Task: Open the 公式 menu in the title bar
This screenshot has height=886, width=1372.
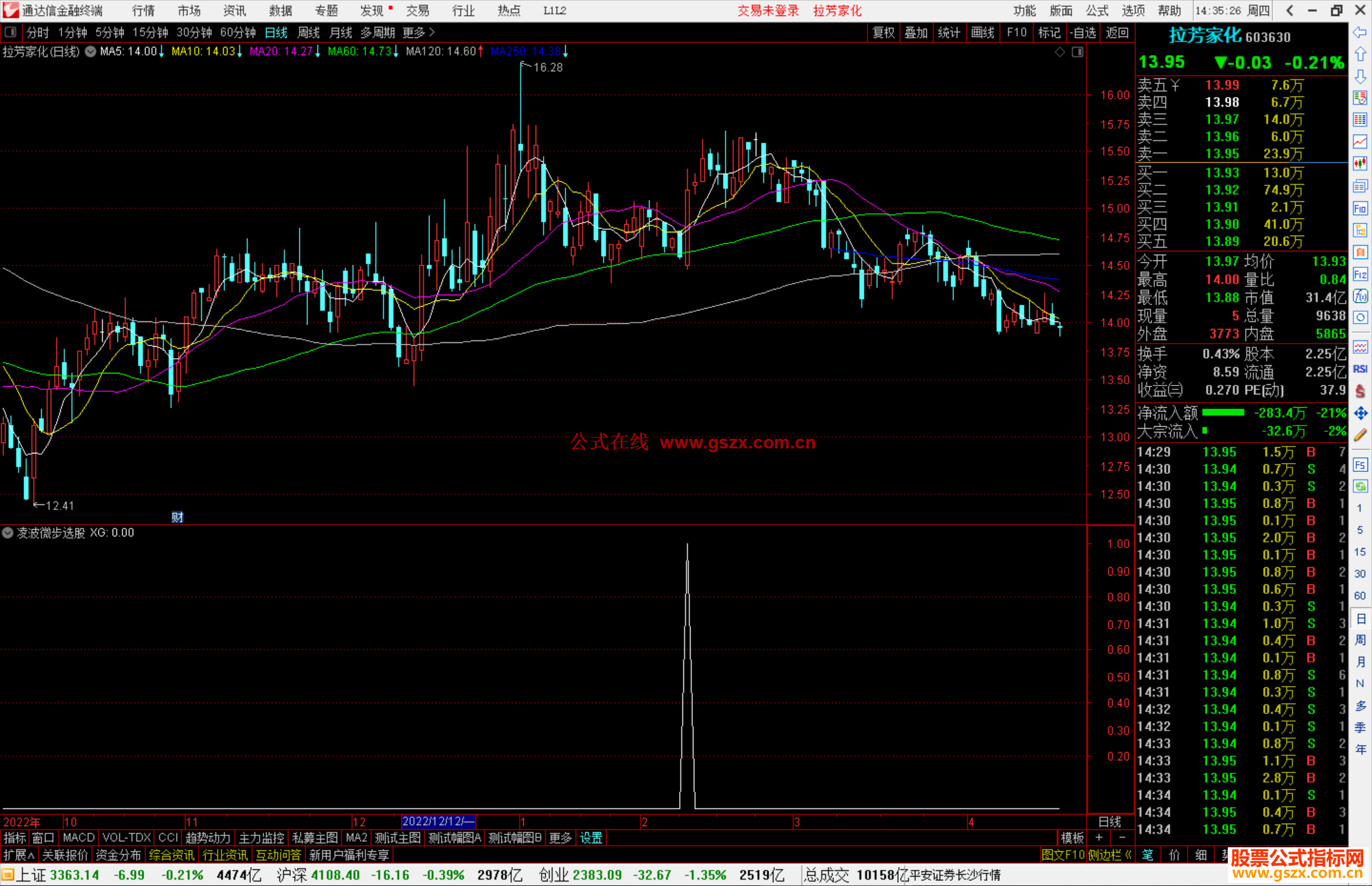Action: click(x=1096, y=11)
